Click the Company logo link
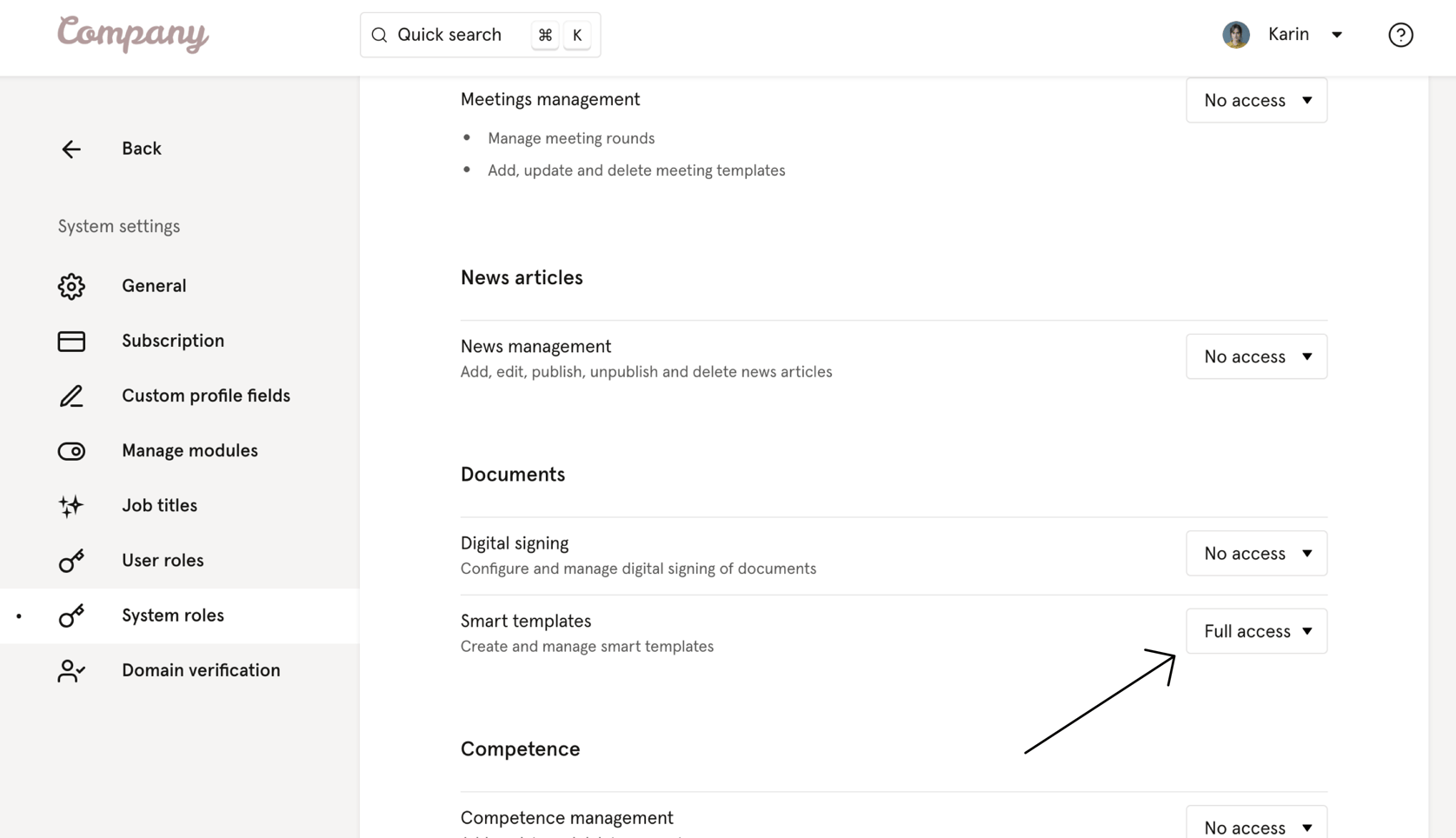The image size is (1456, 838). pyautogui.click(x=132, y=35)
